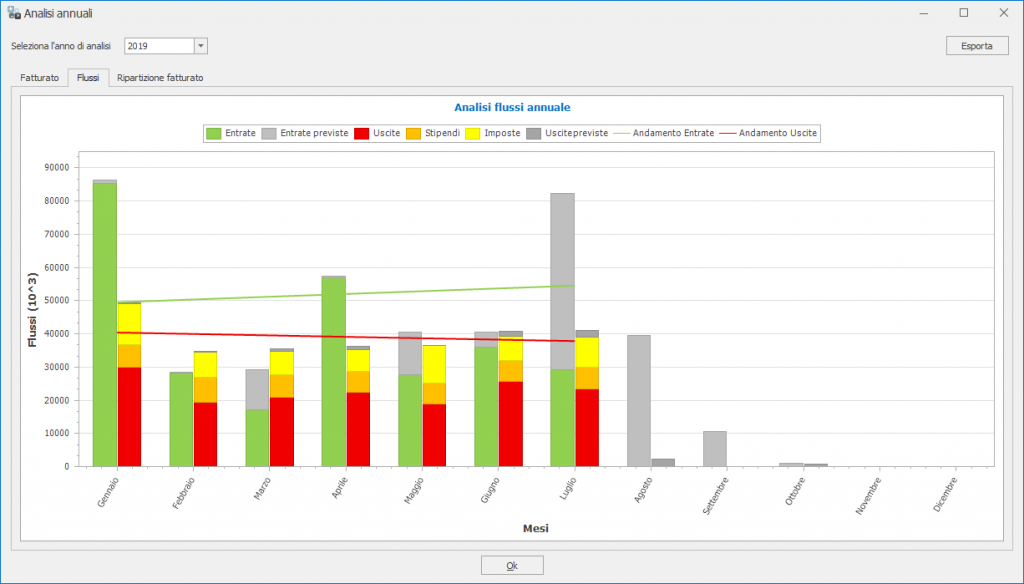Click the yellow Imposte segment for Maggio
This screenshot has height=584, width=1024.
pyautogui.click(x=434, y=365)
